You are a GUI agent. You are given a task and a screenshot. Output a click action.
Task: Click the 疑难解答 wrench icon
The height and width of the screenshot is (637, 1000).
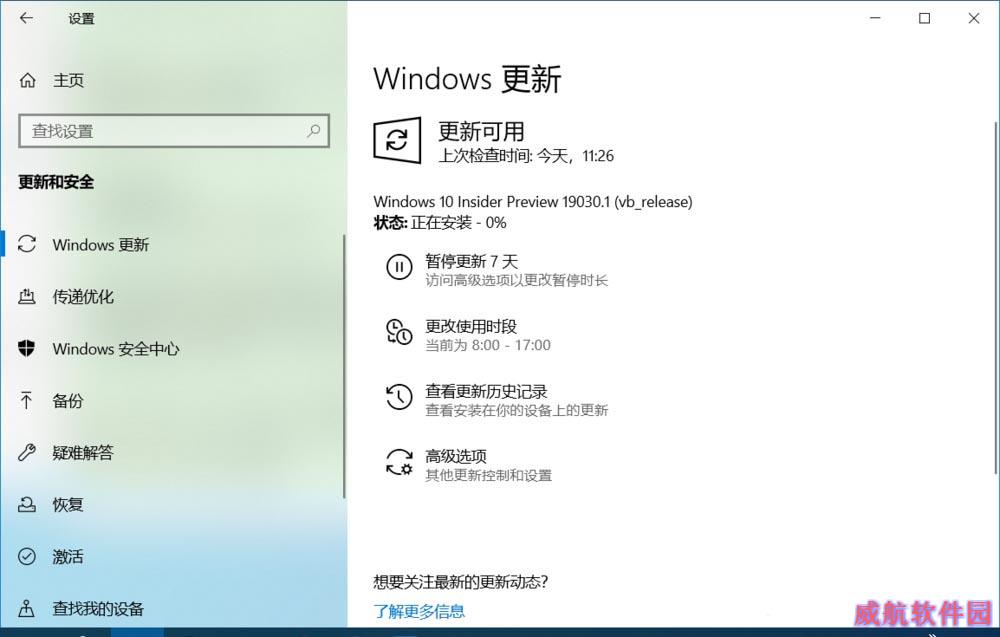[27, 453]
